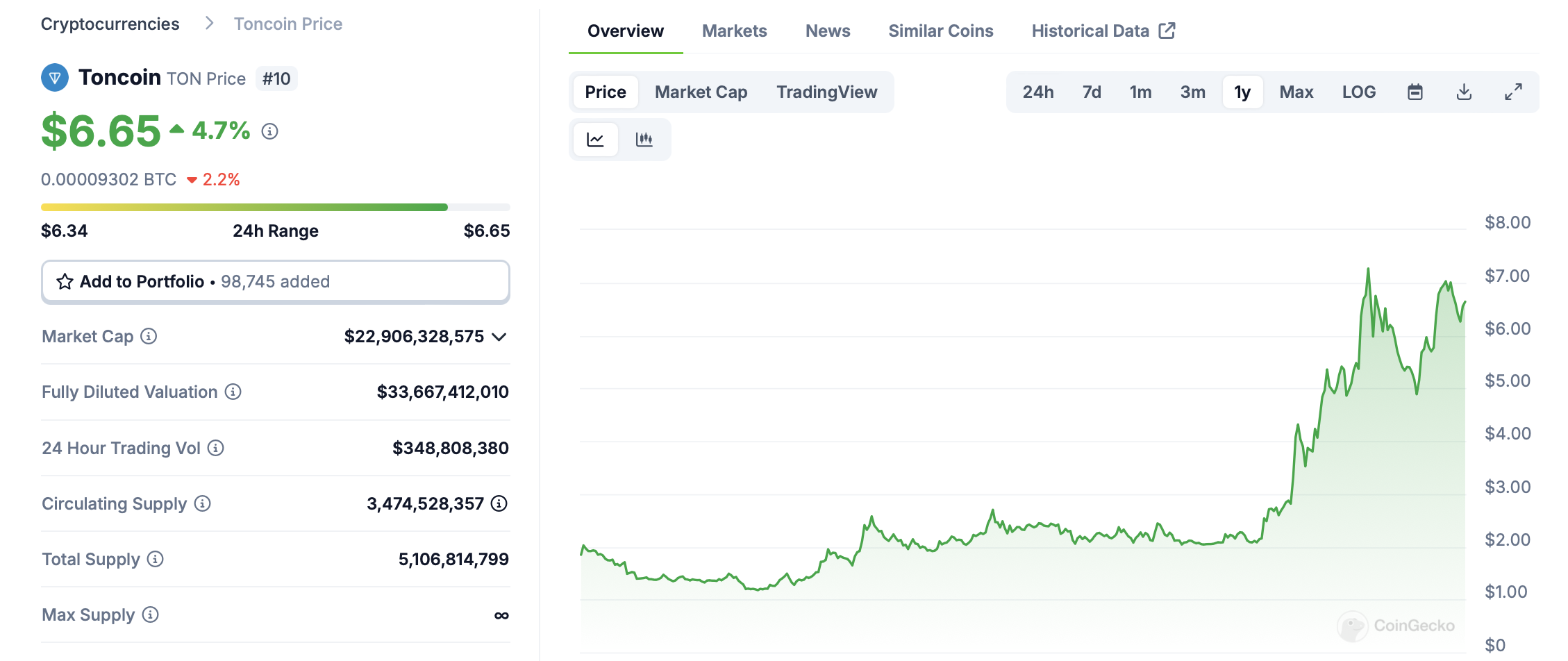The height and width of the screenshot is (661, 1568).
Task: Click the info icon beside 4.7% change
Action: [x=269, y=131]
